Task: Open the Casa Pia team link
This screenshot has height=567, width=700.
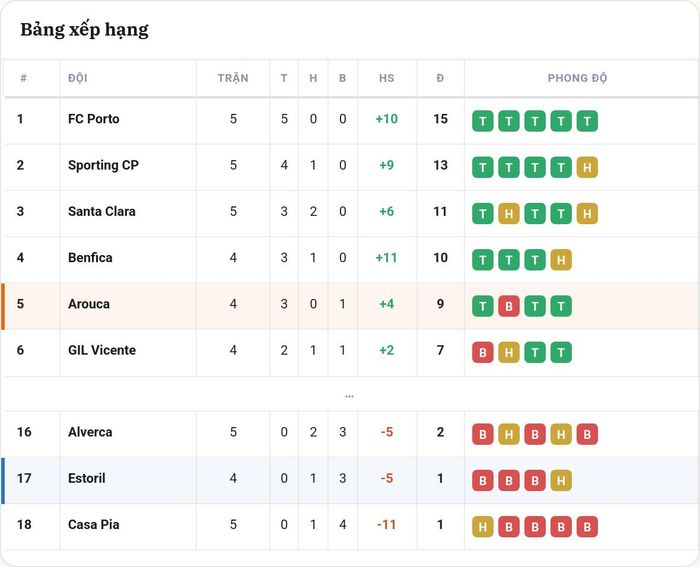Action: (94, 524)
